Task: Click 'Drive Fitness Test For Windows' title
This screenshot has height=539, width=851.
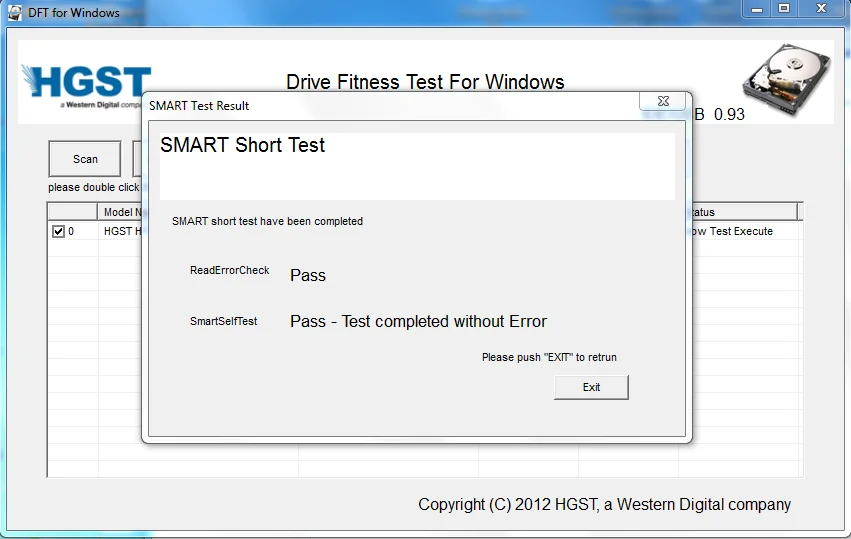Action: coord(425,82)
